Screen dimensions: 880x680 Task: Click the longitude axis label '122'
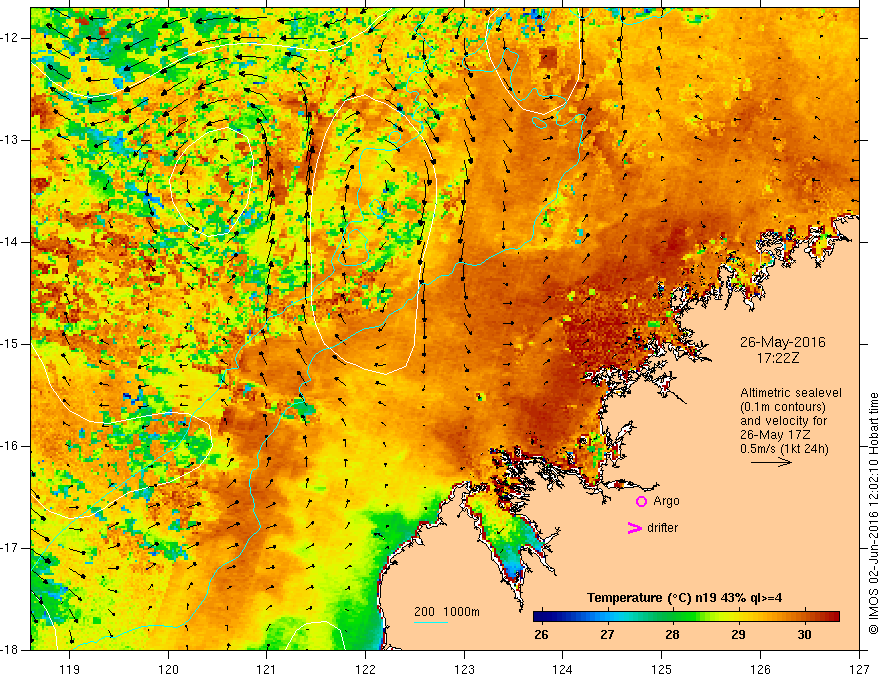coord(365,669)
